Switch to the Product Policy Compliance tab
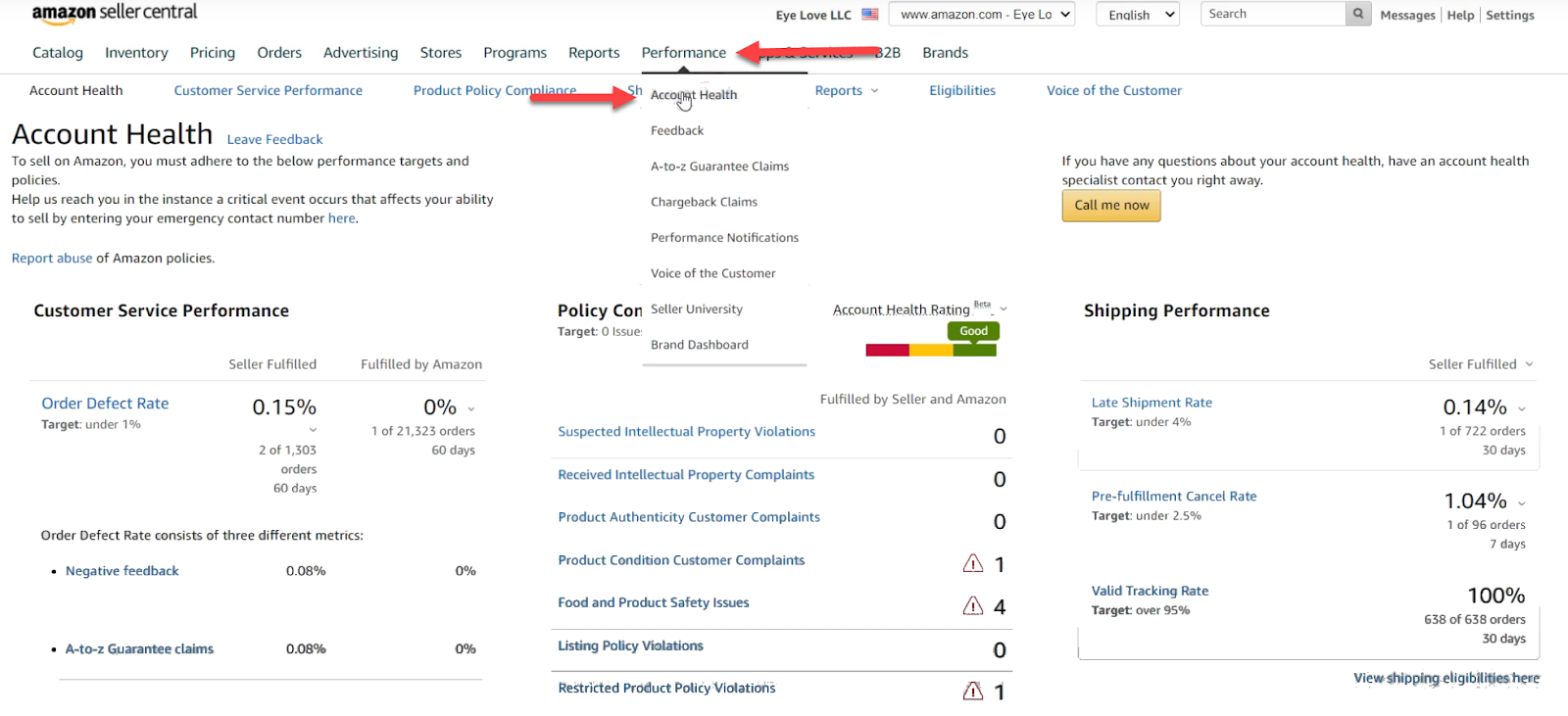Image resolution: width=1568 pixels, height=716 pixels. 495,91
